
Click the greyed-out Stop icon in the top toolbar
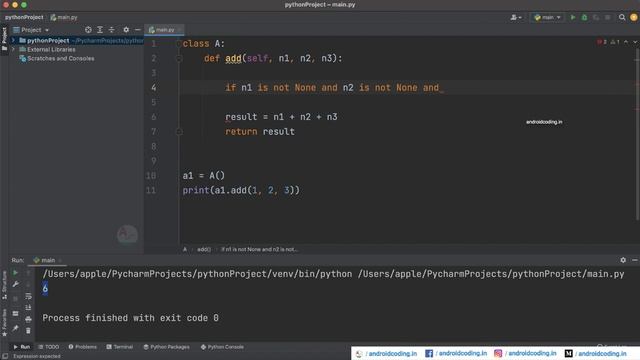[608, 18]
